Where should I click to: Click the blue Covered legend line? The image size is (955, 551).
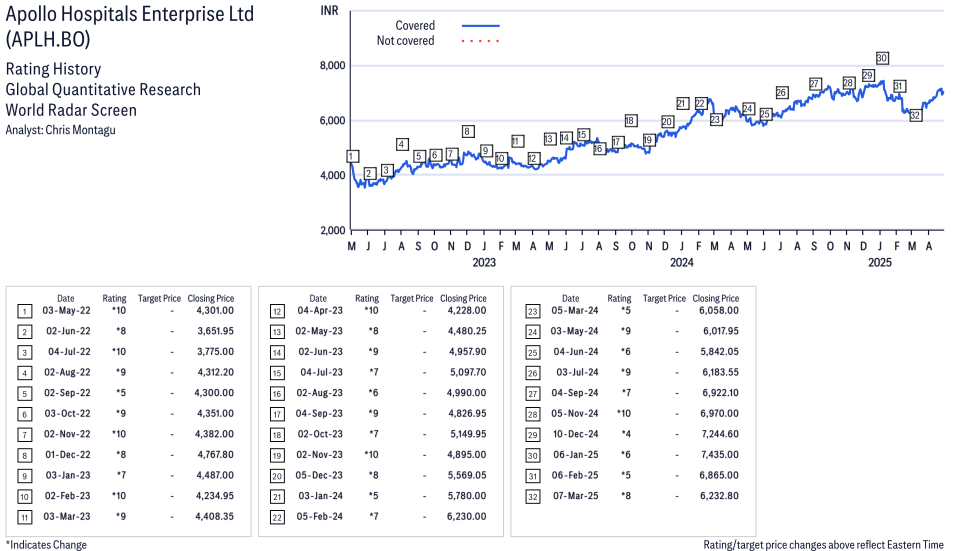coord(481,26)
